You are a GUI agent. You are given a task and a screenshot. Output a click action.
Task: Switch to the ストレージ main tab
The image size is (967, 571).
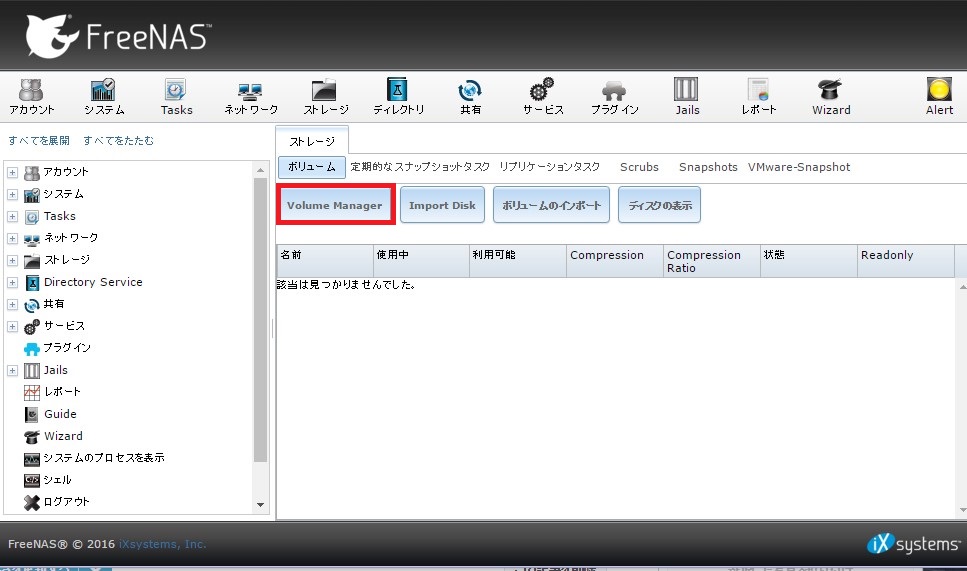312,141
